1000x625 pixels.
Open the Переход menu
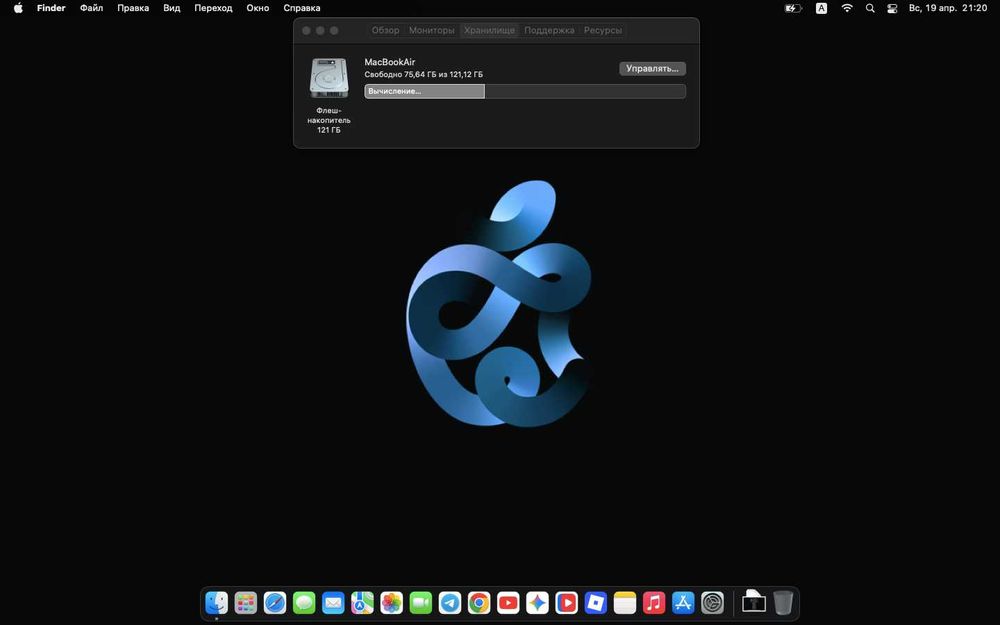click(214, 8)
